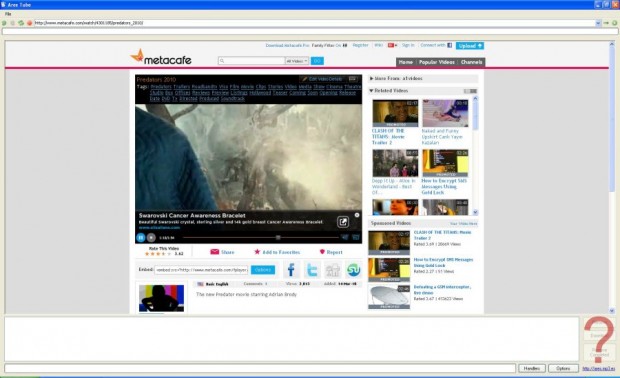Open the CLASH OF THE TITANS related video thumbnail
This screenshot has height=378, width=620.
click(395, 113)
